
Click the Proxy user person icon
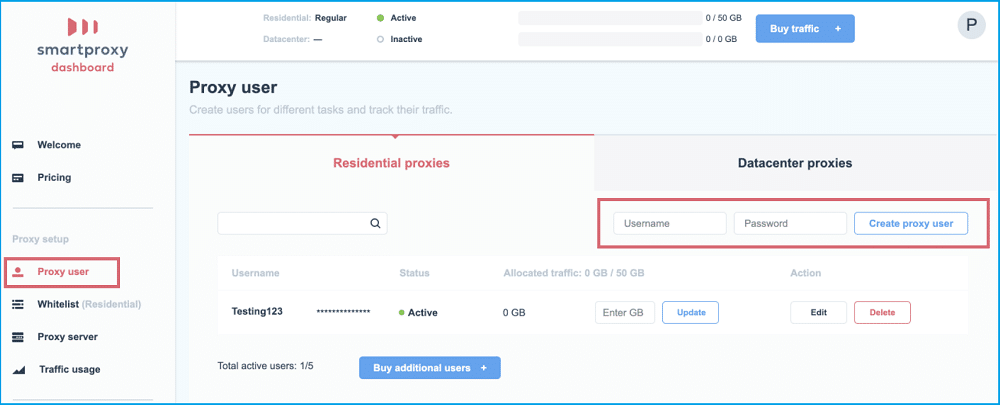(18, 272)
